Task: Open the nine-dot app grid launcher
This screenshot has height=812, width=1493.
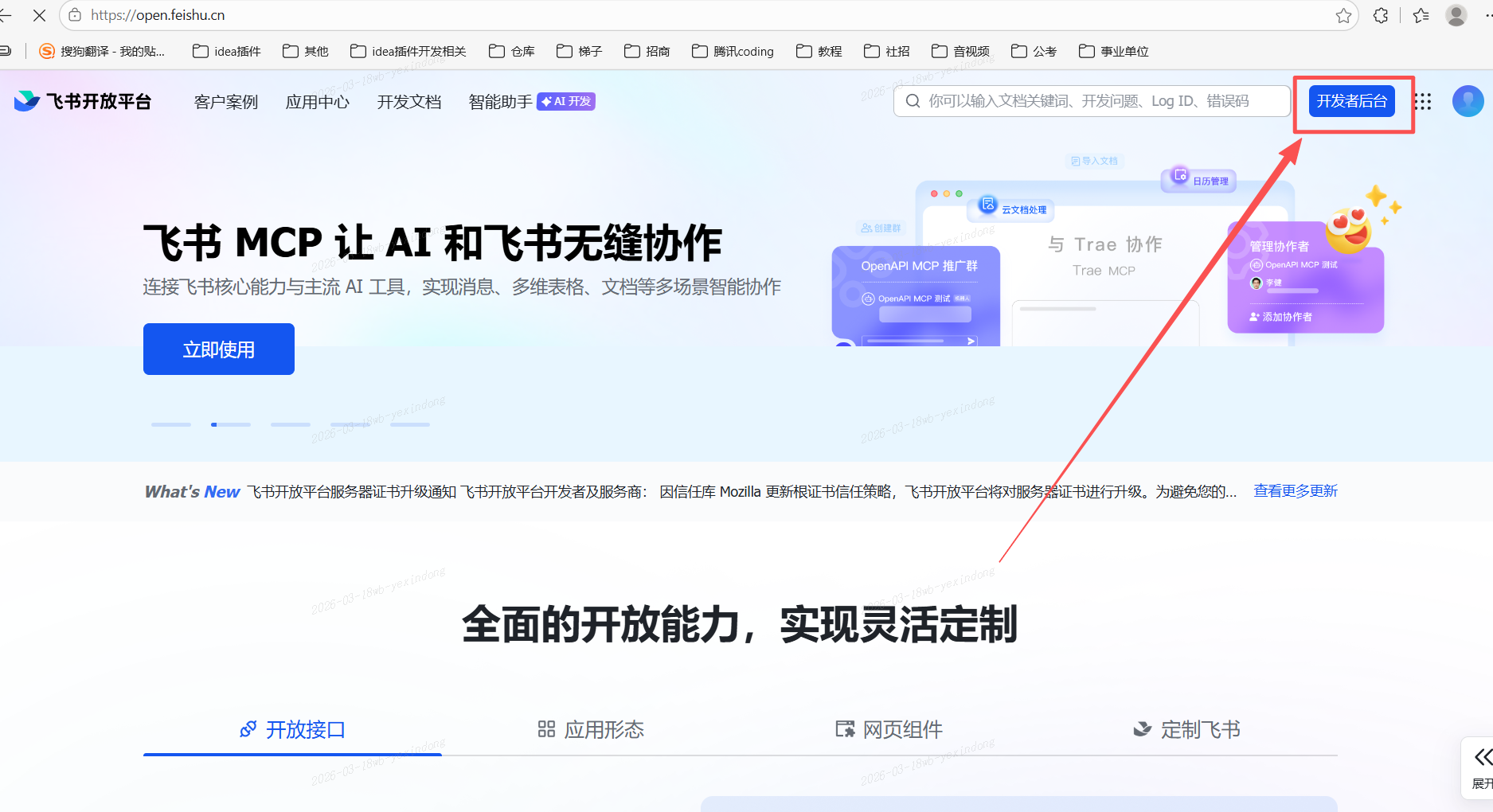Action: click(1423, 101)
